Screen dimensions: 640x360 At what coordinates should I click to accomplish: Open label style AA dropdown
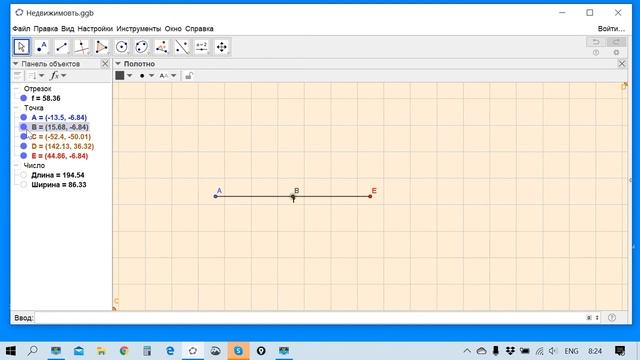click(173, 76)
